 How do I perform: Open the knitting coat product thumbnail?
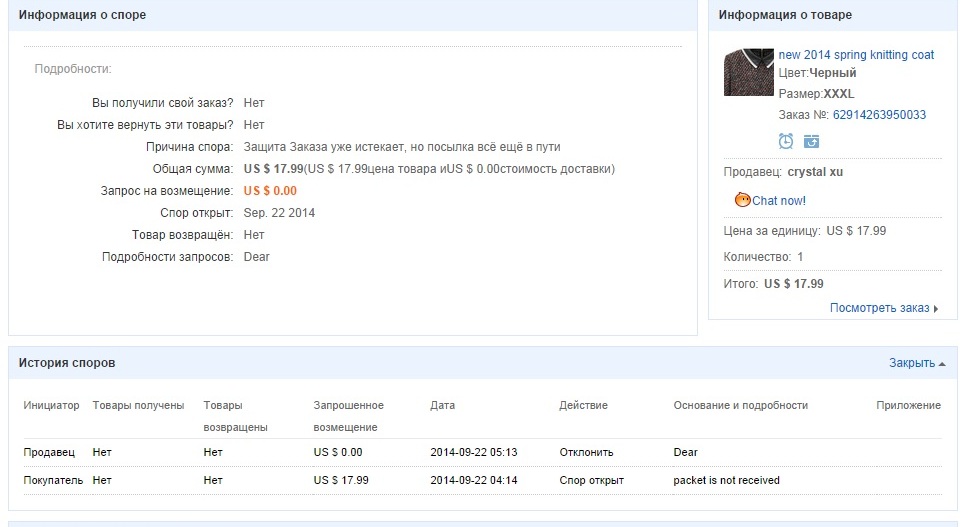click(x=748, y=72)
